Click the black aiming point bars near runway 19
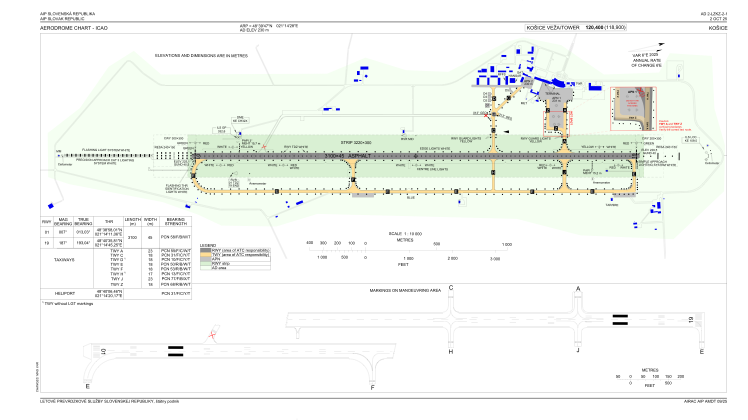The height and width of the screenshot is (420, 748). coord(620,320)
